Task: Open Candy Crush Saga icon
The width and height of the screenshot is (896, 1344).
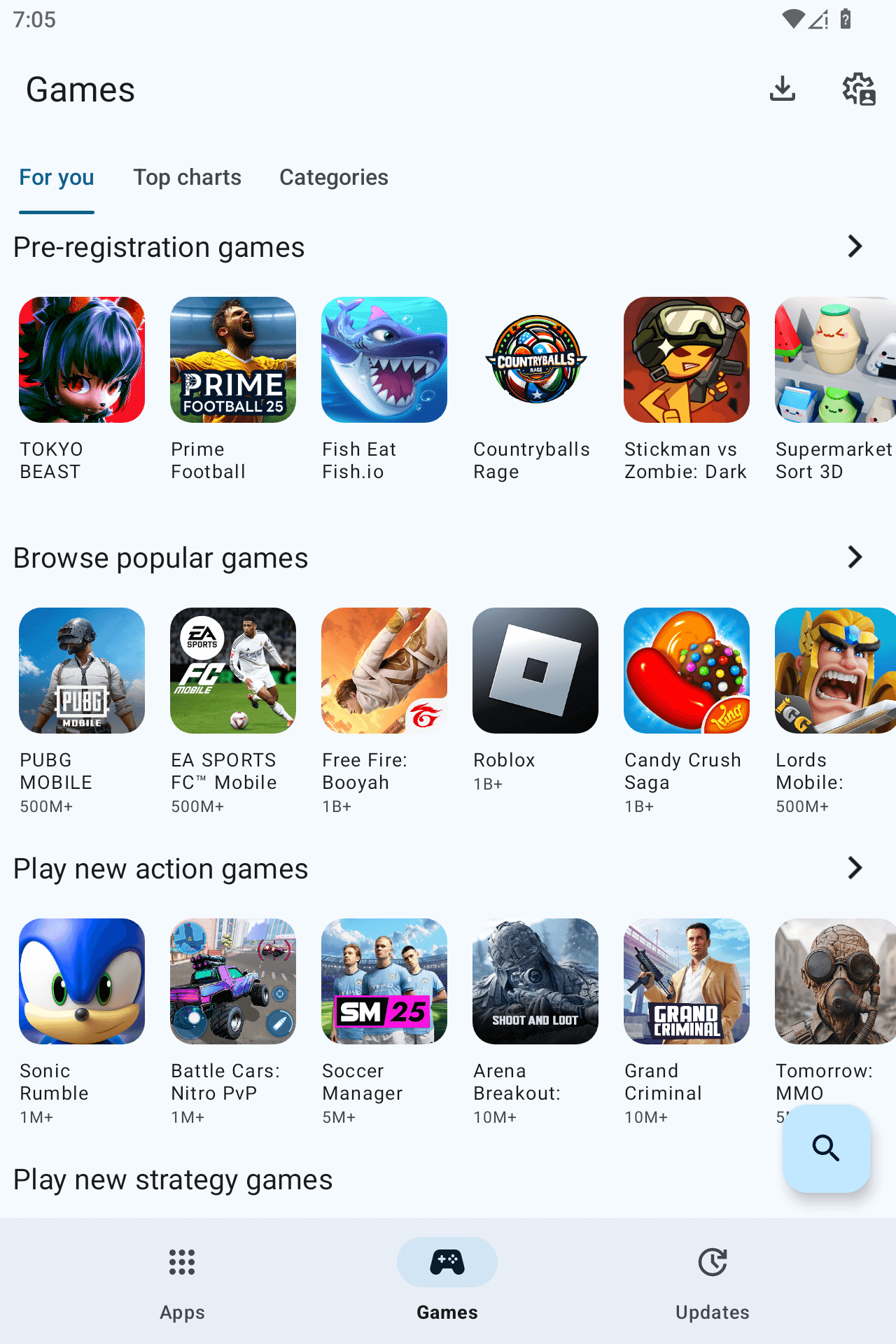Action: pyautogui.click(x=687, y=671)
